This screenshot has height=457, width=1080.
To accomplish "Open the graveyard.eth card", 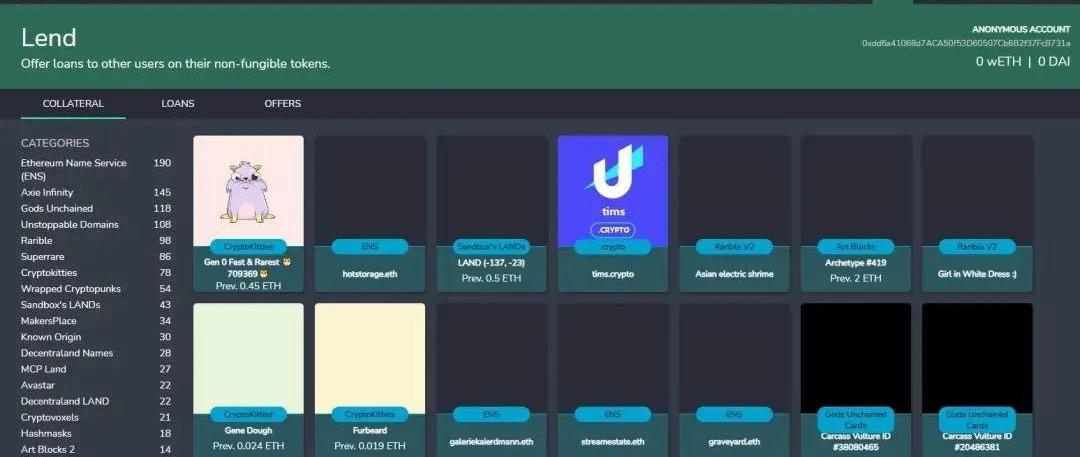I will tap(734, 380).
